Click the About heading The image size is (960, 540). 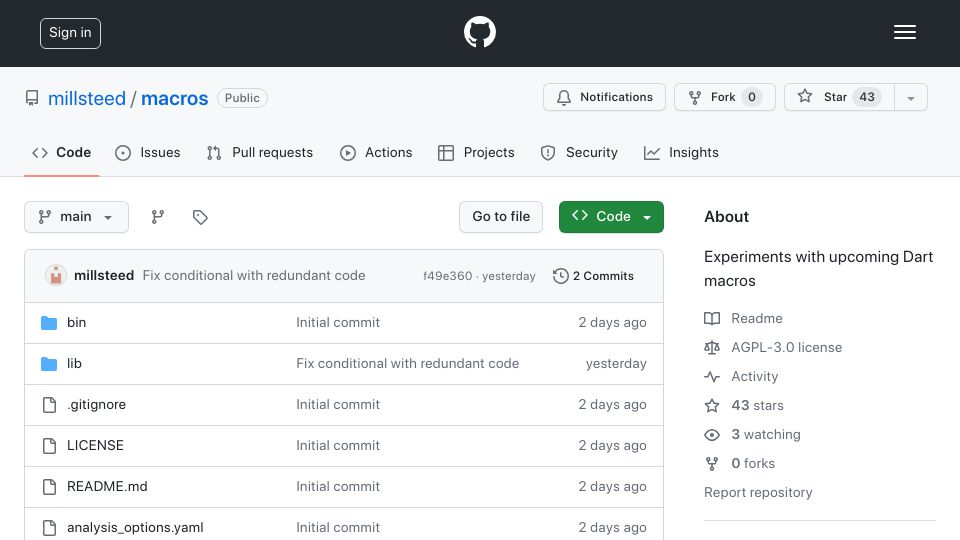click(x=727, y=217)
